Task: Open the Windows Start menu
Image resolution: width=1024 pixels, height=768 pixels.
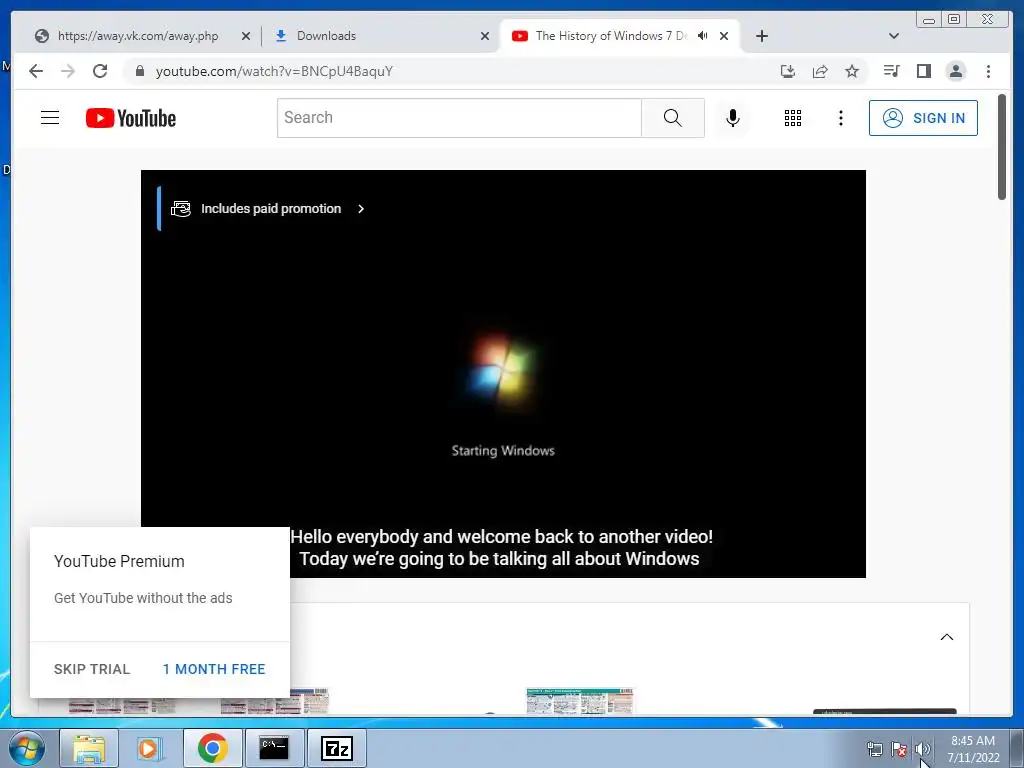Action: (26, 749)
